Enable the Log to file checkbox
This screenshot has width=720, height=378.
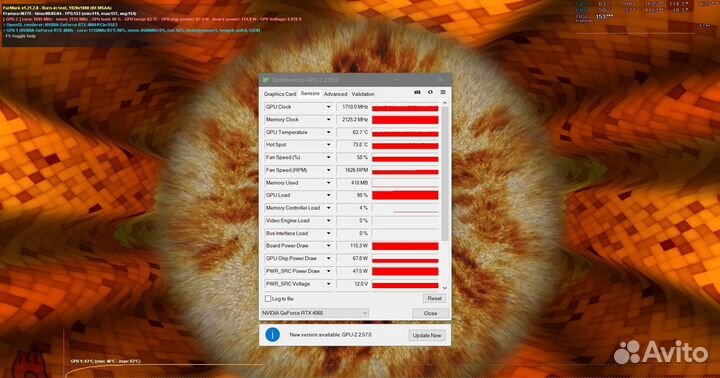pos(268,299)
